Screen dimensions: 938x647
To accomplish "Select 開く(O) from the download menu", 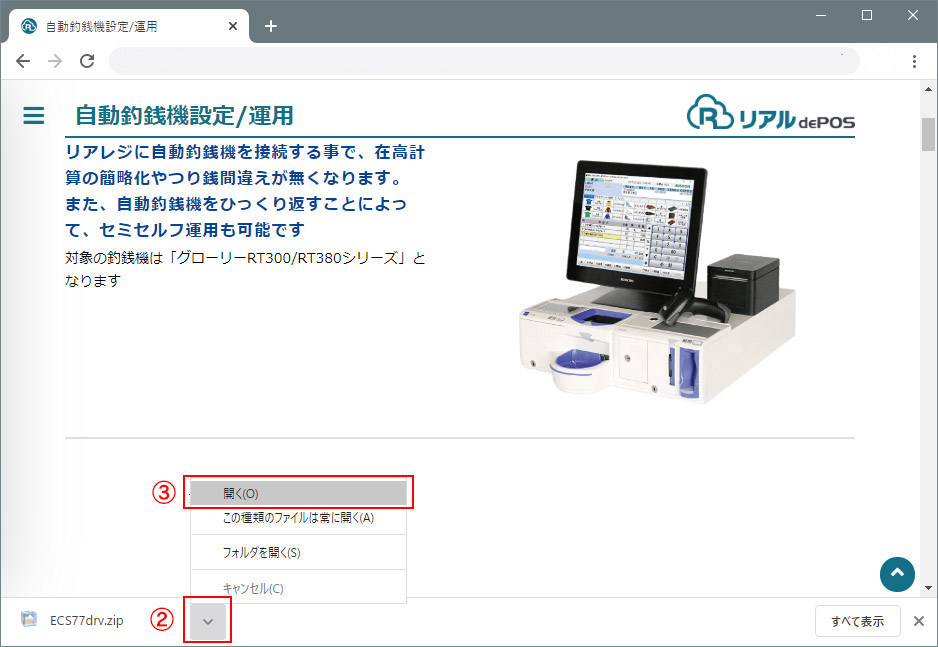I will coord(299,493).
